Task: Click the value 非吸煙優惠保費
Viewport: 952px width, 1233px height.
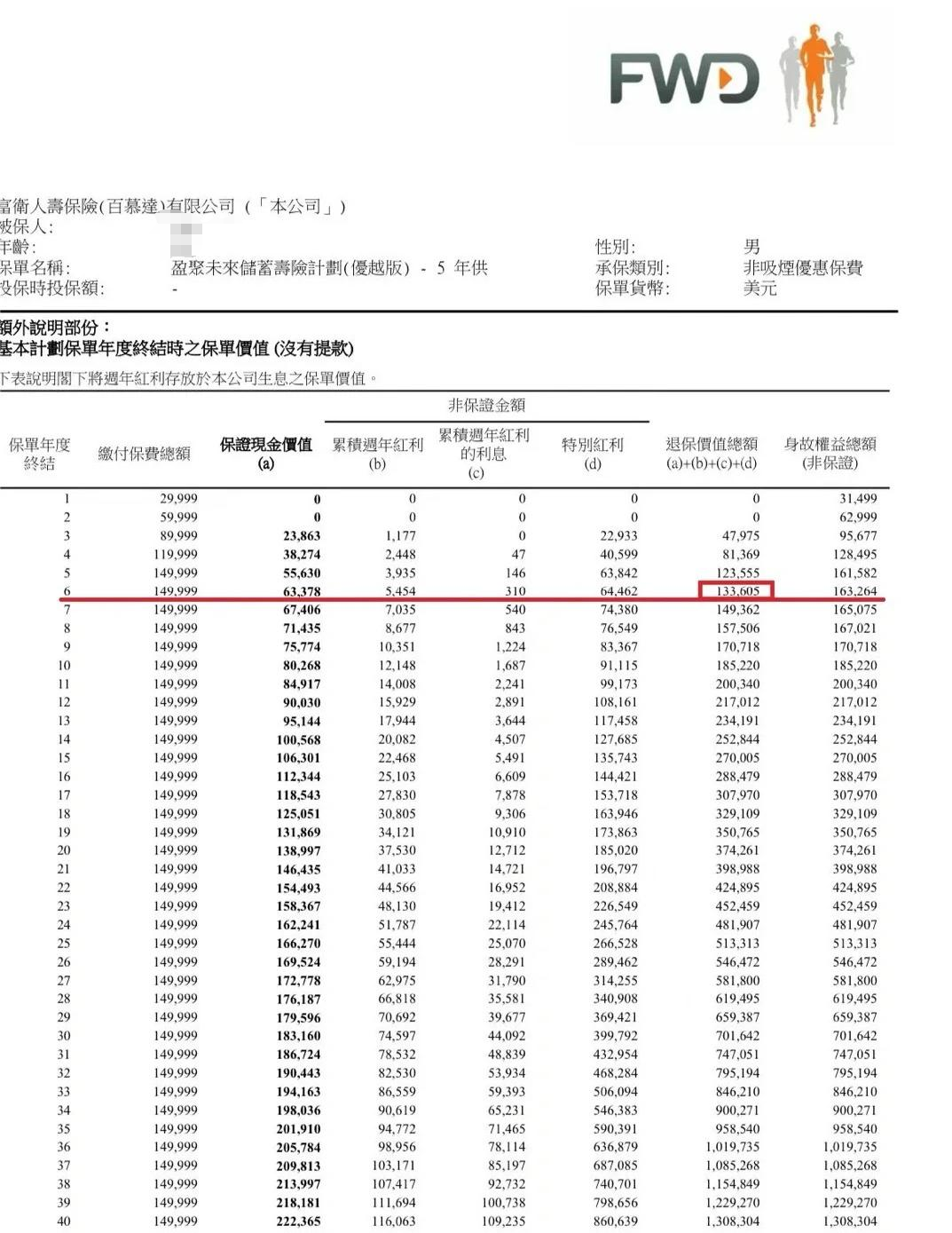Action: (803, 267)
